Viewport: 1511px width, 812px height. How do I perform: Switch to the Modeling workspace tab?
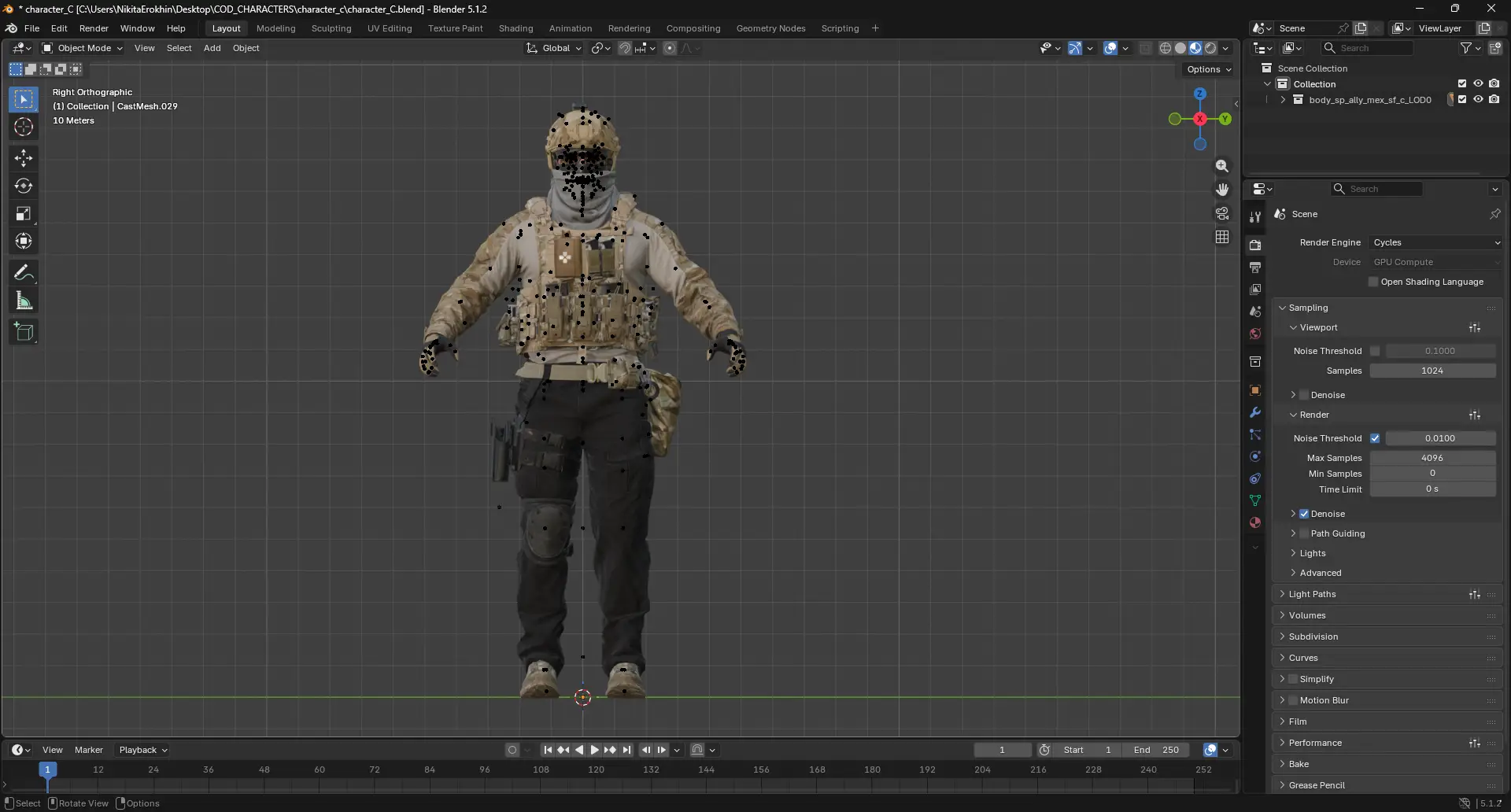(x=276, y=28)
